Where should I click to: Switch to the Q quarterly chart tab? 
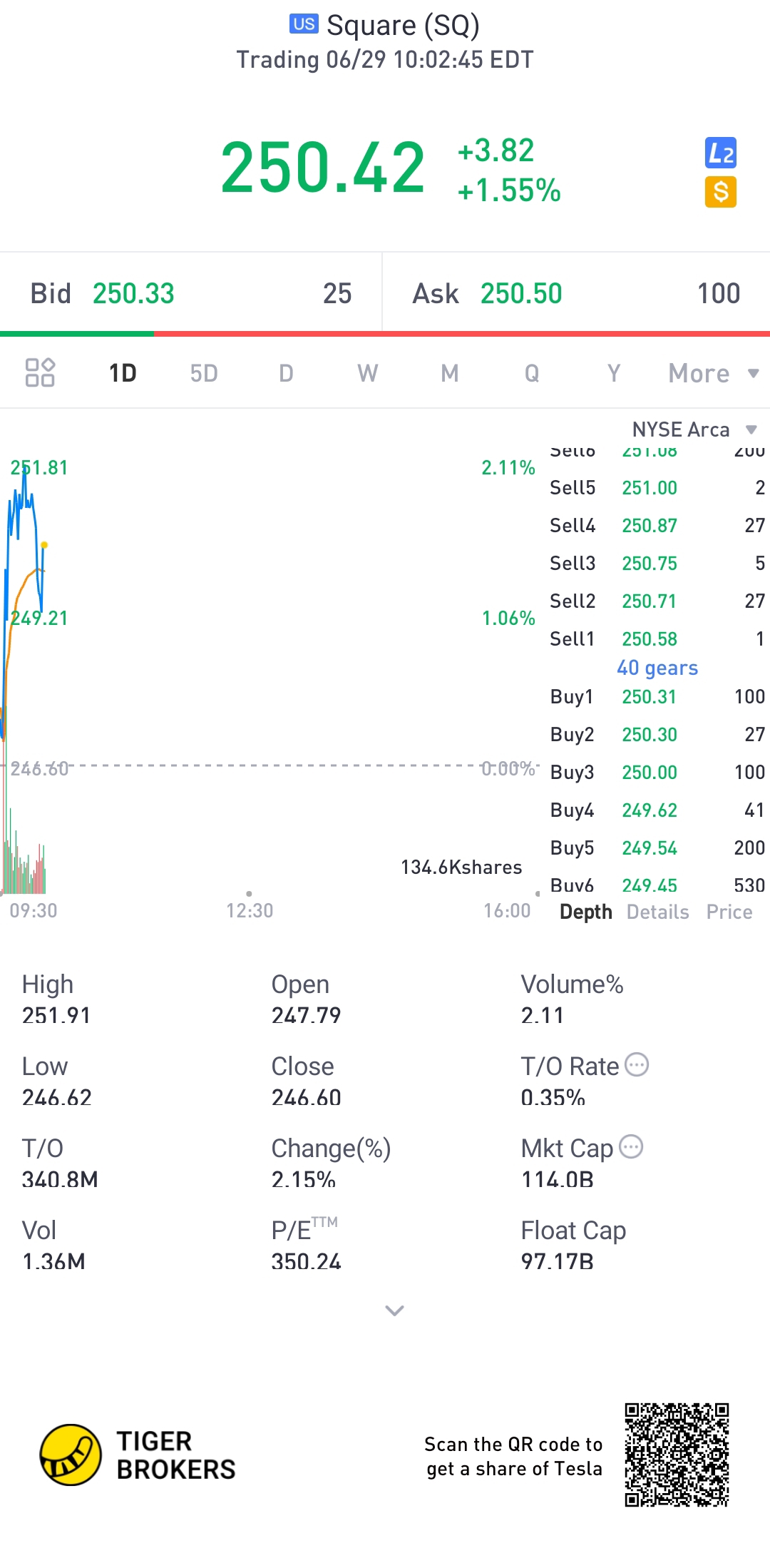tap(532, 373)
